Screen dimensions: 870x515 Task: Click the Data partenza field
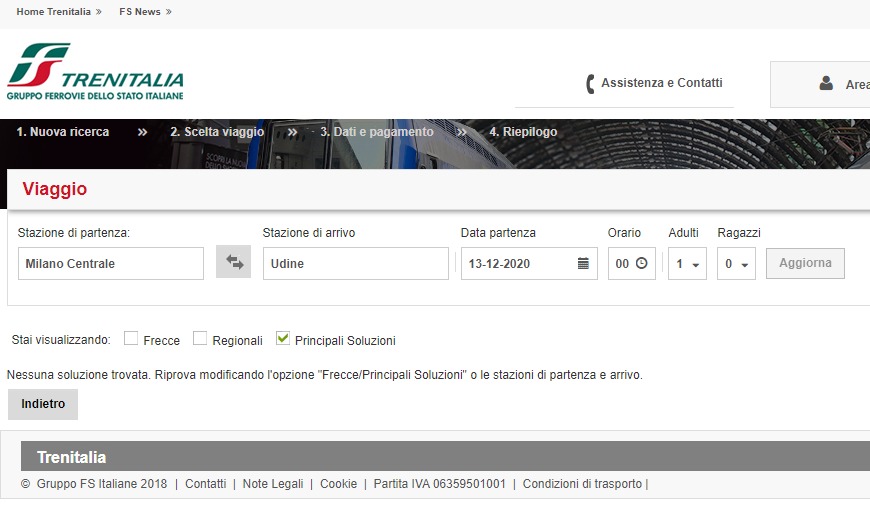coord(529,264)
